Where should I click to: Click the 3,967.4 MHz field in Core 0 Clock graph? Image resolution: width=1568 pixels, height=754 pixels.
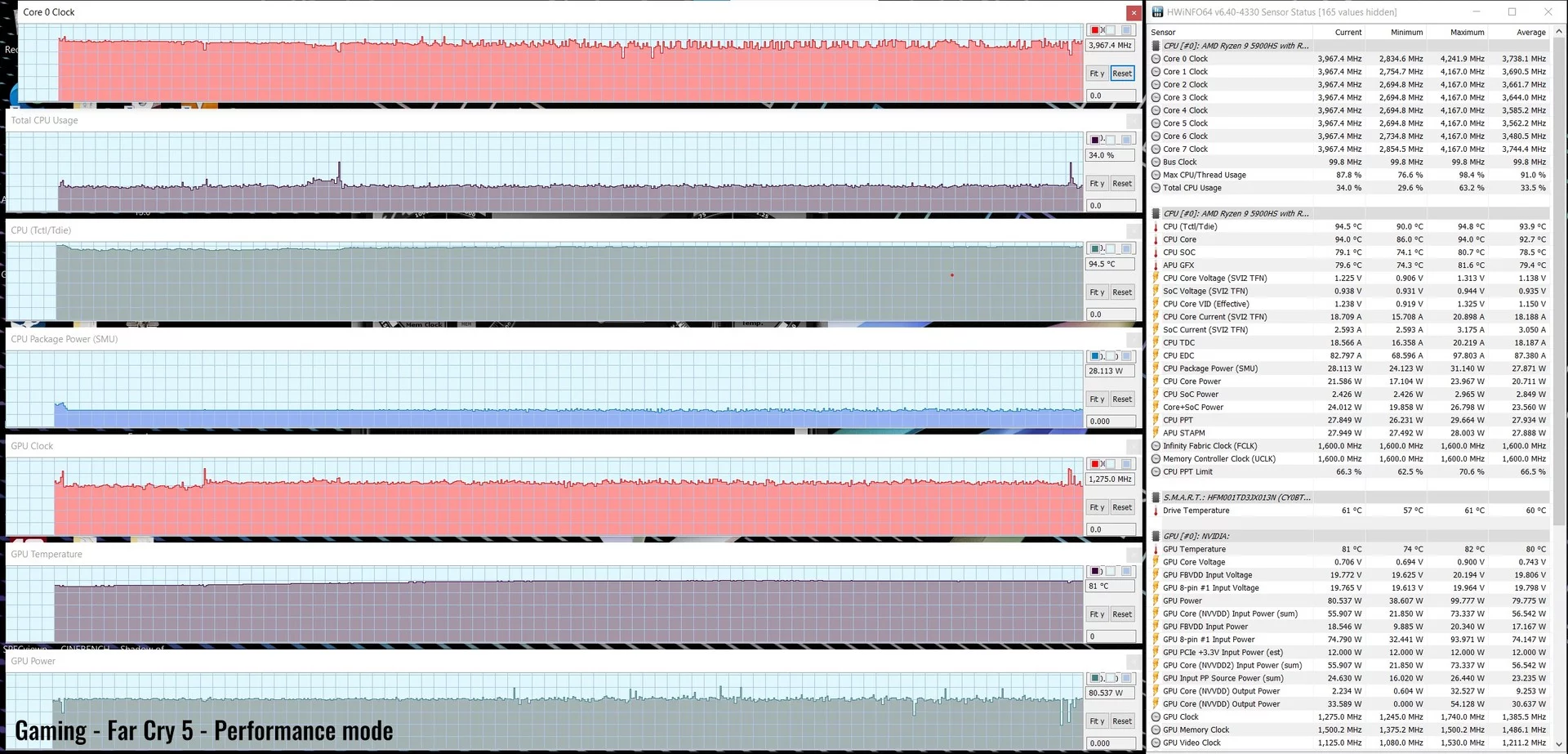(1111, 46)
